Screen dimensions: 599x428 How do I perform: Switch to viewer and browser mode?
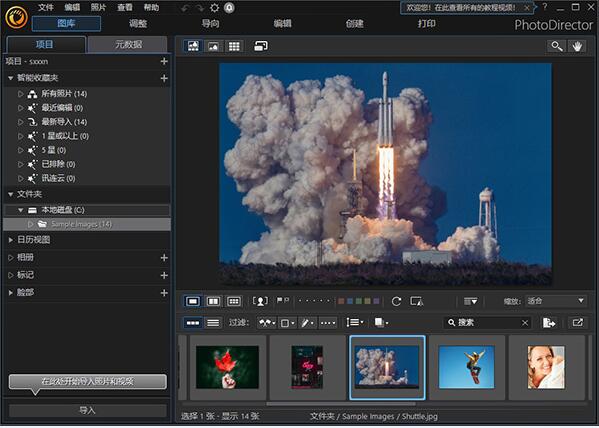pyautogui.click(x=193, y=46)
